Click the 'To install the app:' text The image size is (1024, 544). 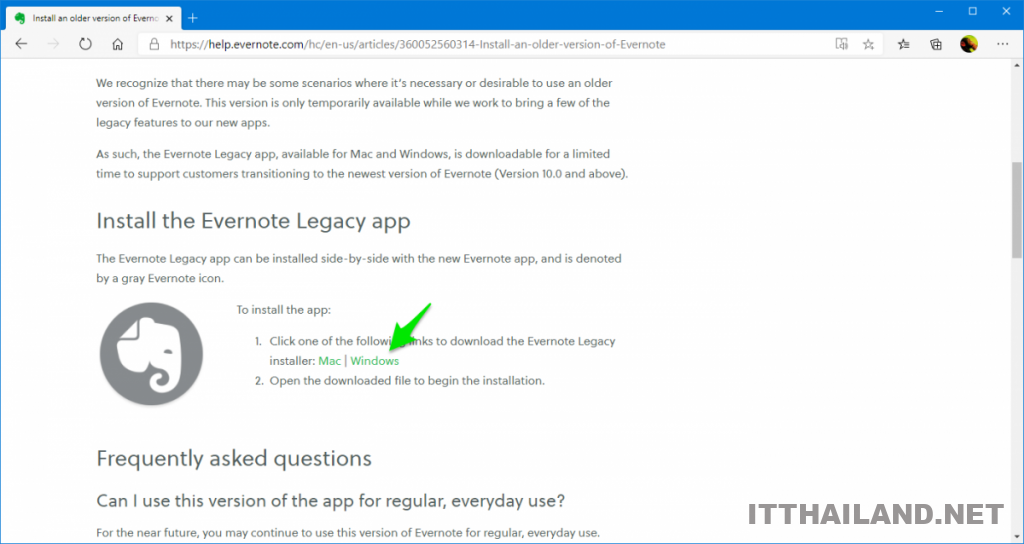coord(284,310)
